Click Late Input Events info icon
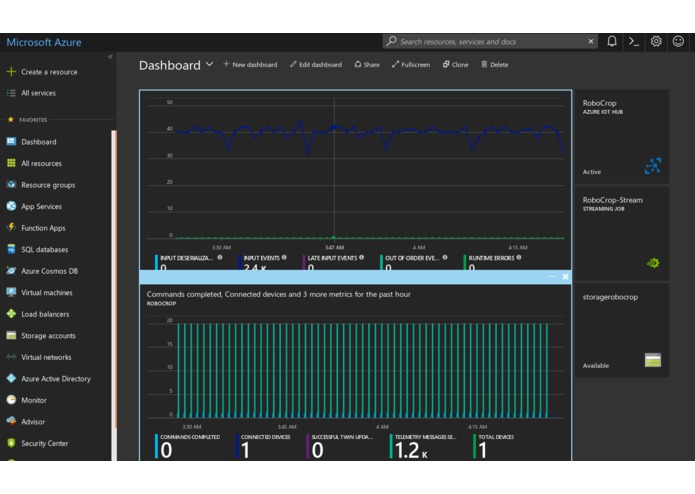This screenshot has width=695, height=494. pos(362,257)
